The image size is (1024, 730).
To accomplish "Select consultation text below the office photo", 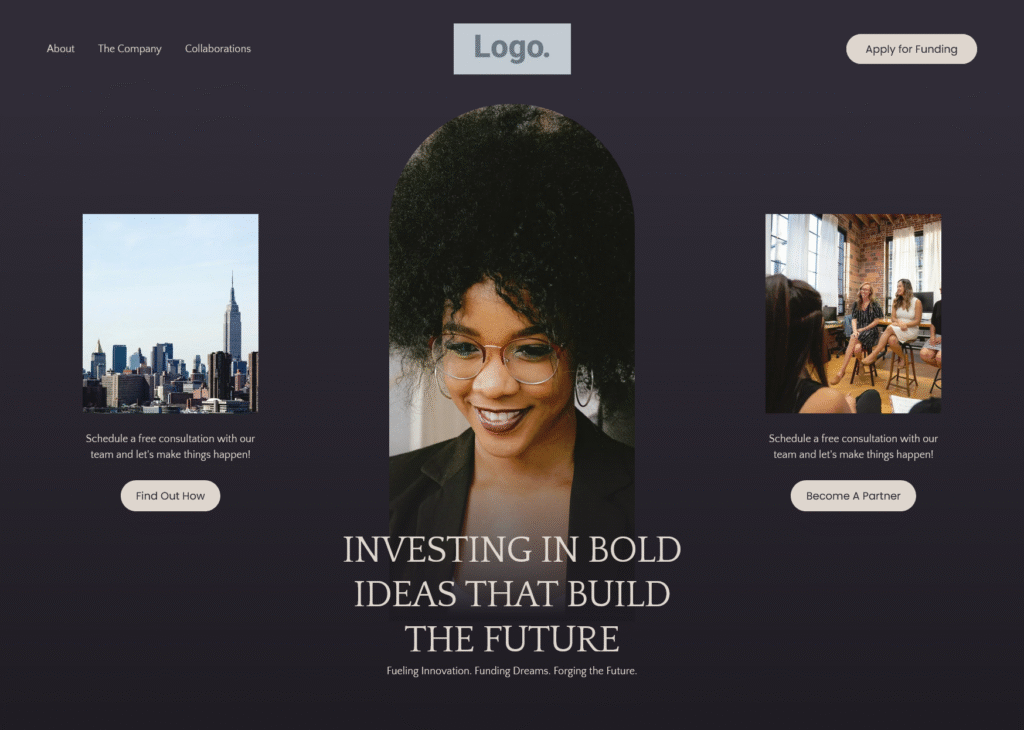I will pos(853,446).
